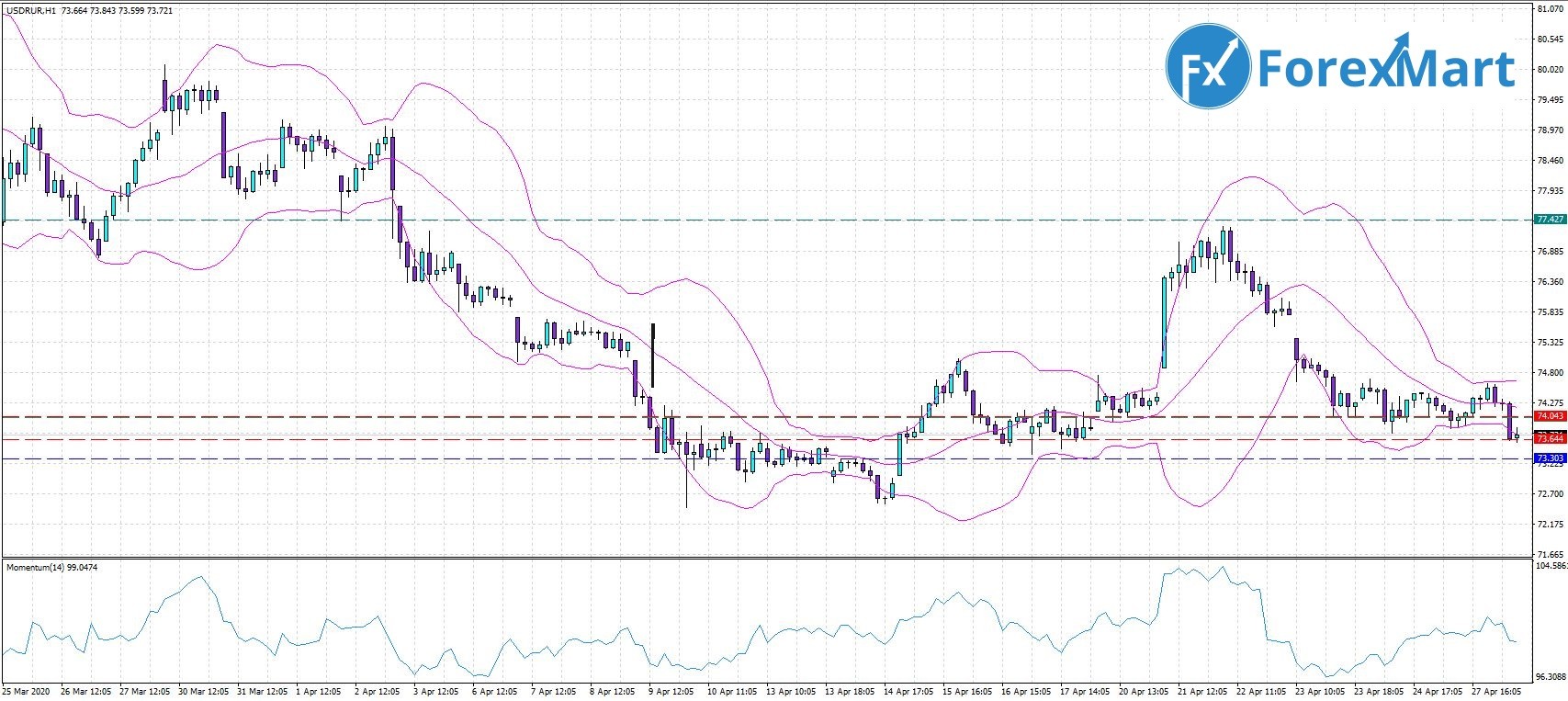Screen dimensions: 1568x701
Task: Select the red 73.644 current price tag
Action: 1550,439
